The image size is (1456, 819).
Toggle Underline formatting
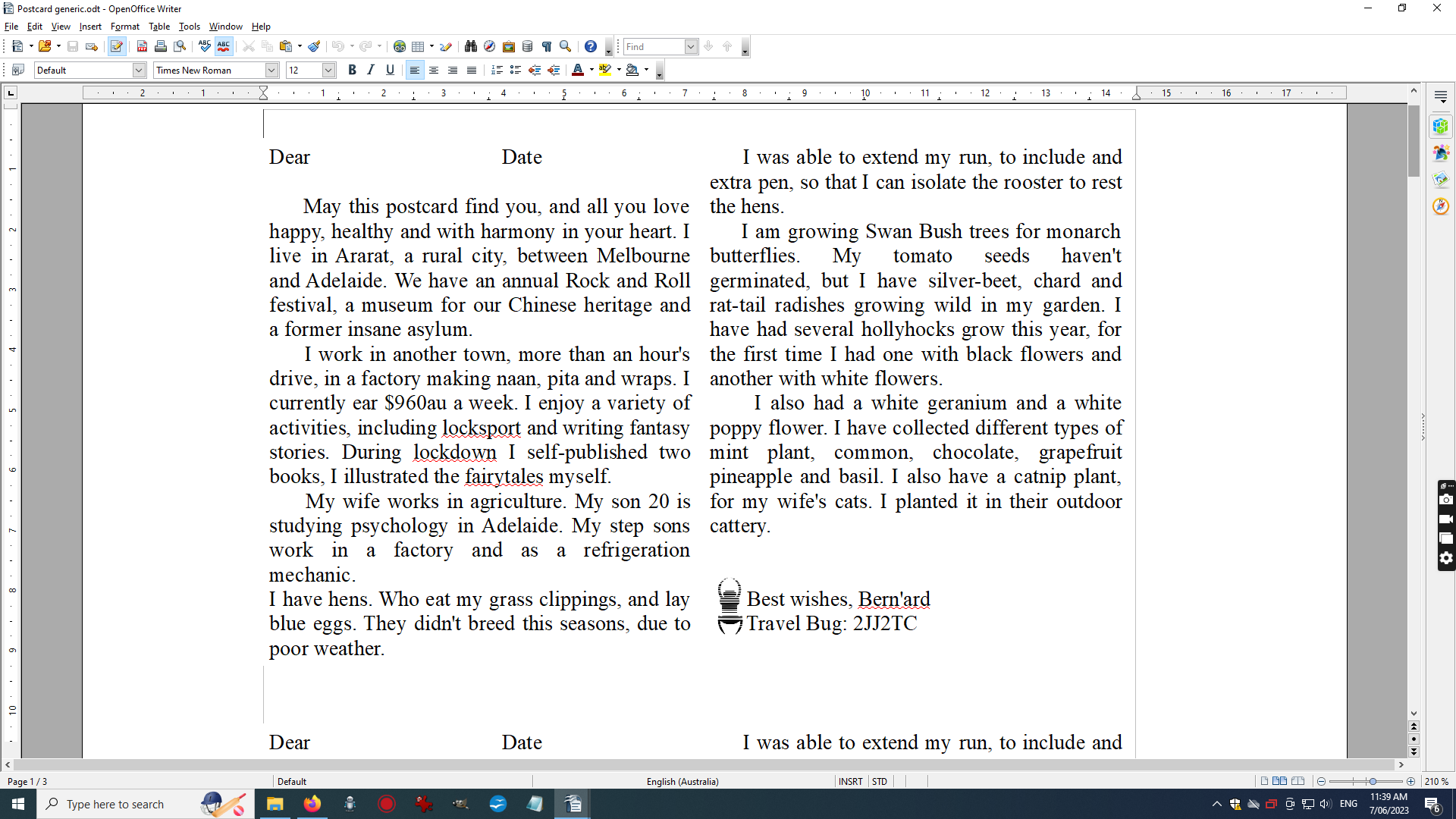[x=390, y=70]
